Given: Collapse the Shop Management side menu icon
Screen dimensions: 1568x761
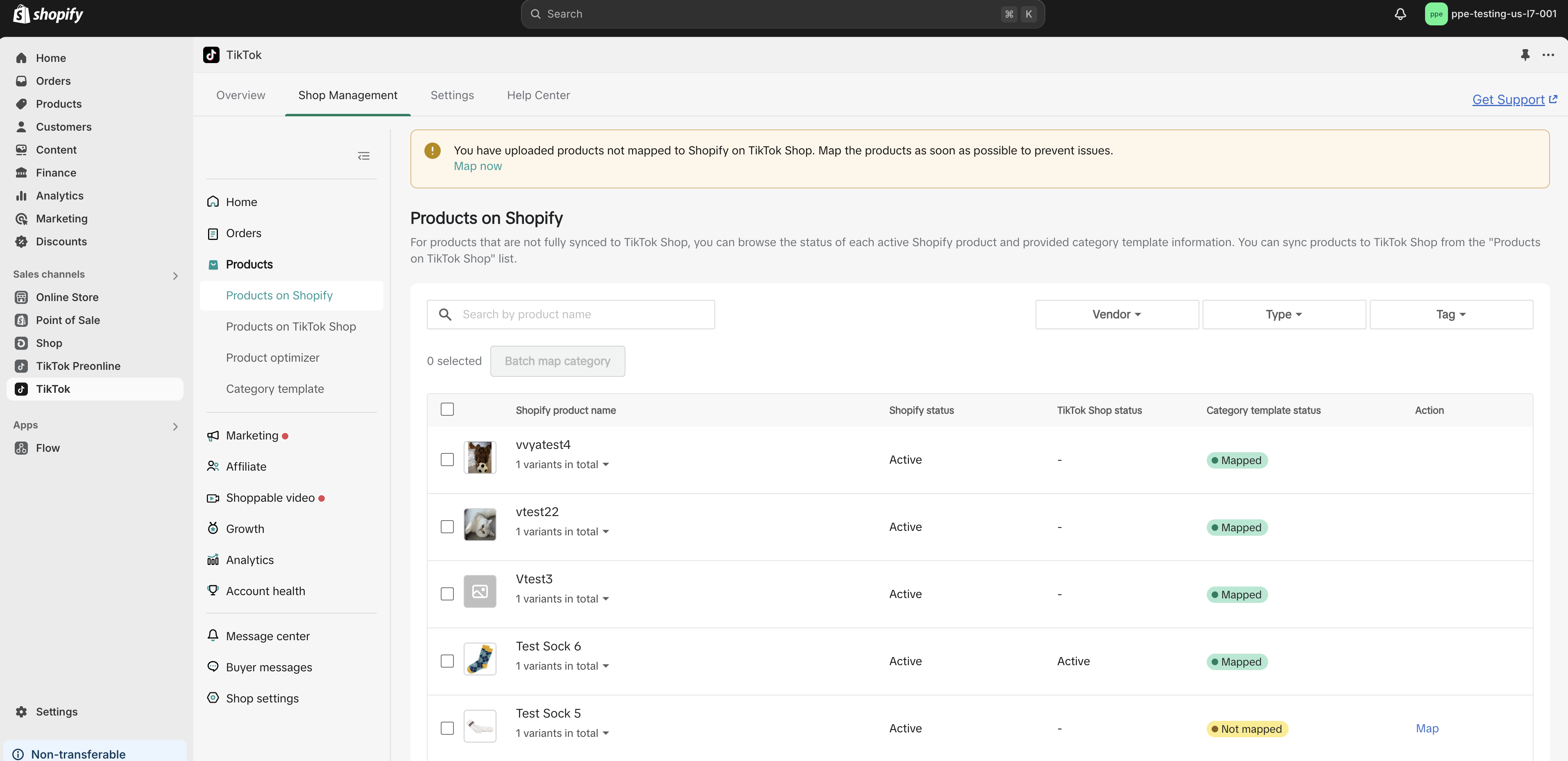Looking at the screenshot, I should coord(363,156).
